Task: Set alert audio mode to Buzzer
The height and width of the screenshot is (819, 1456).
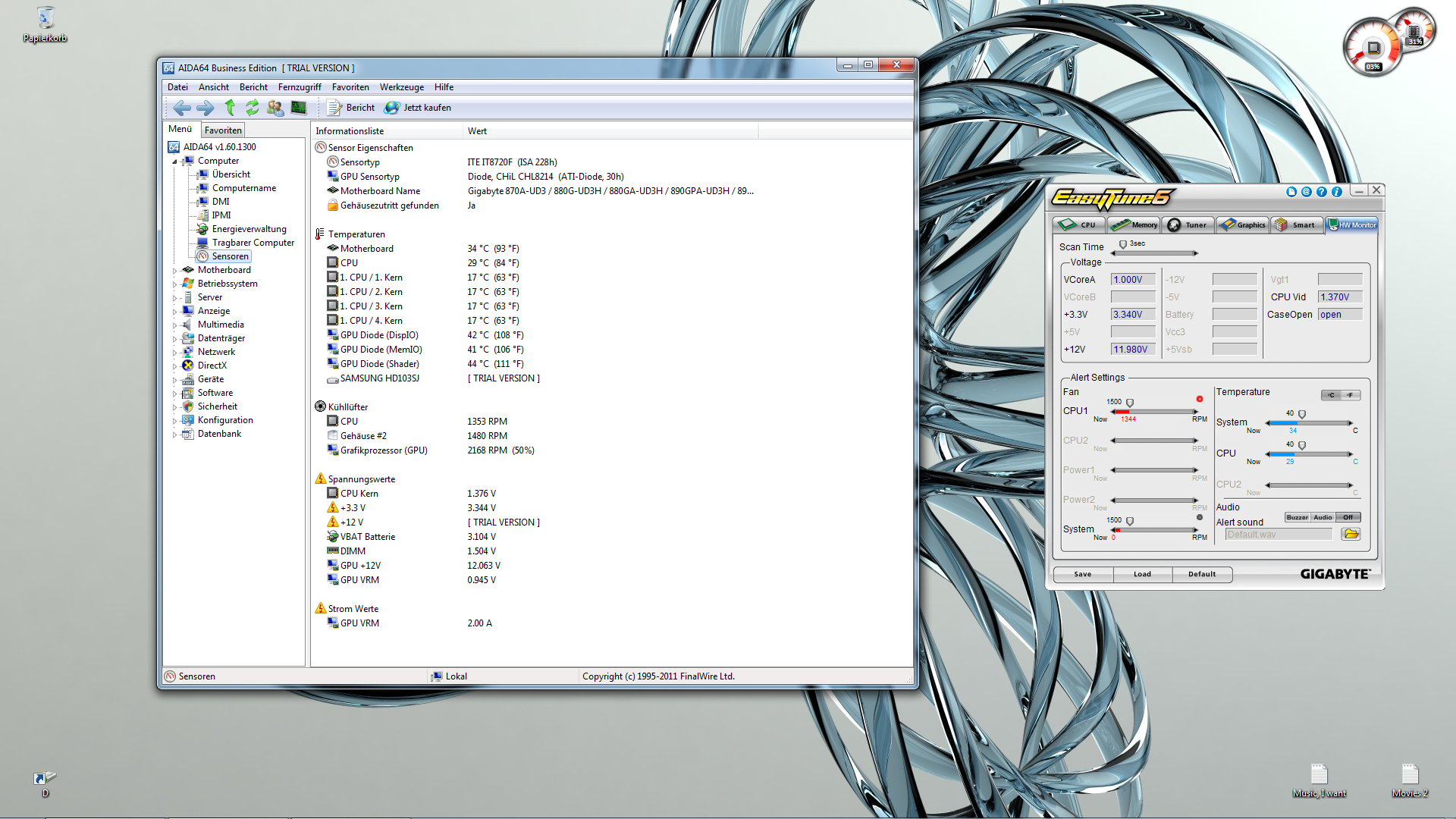Action: [1297, 517]
